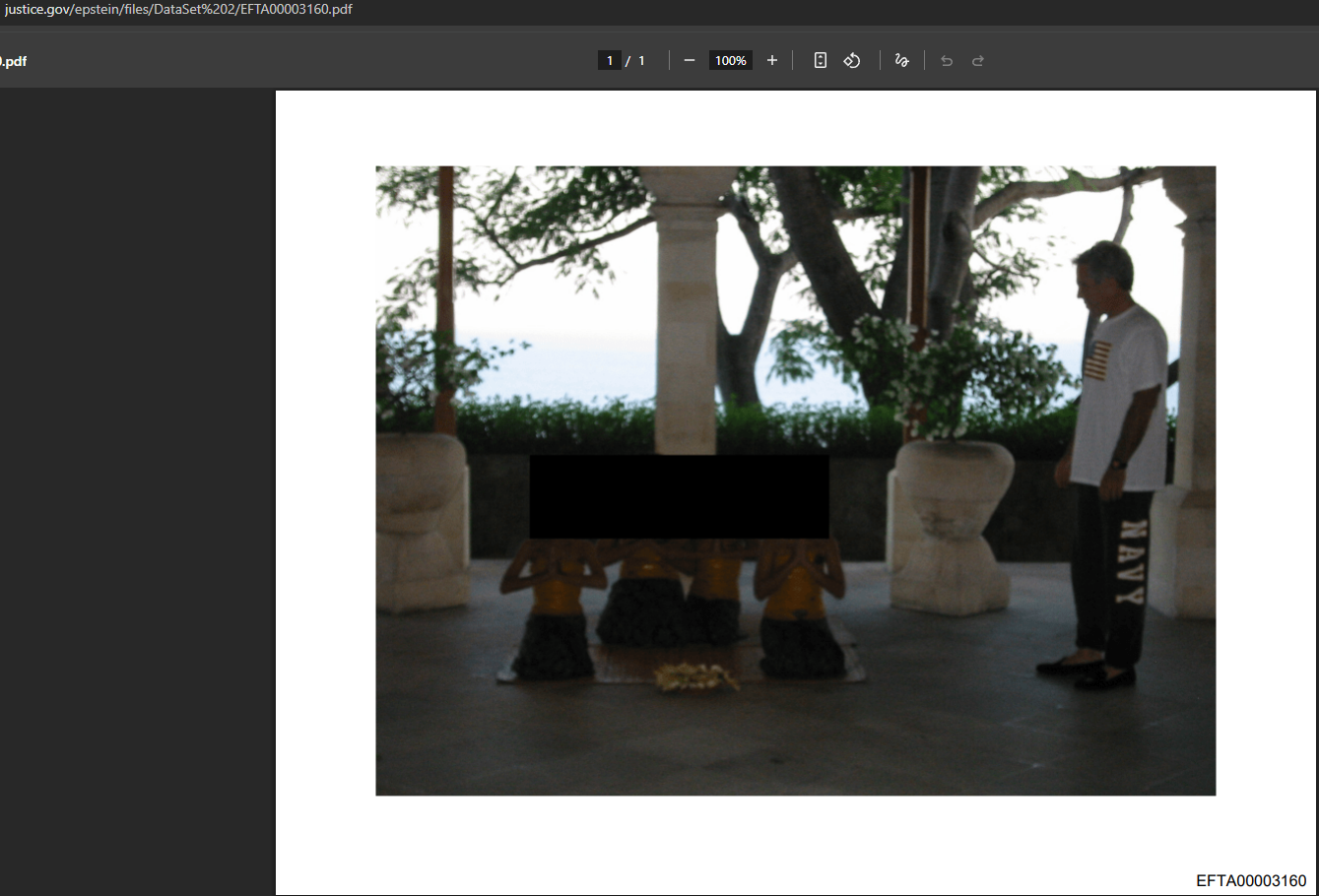Click the 100% zoom level field

(x=731, y=61)
